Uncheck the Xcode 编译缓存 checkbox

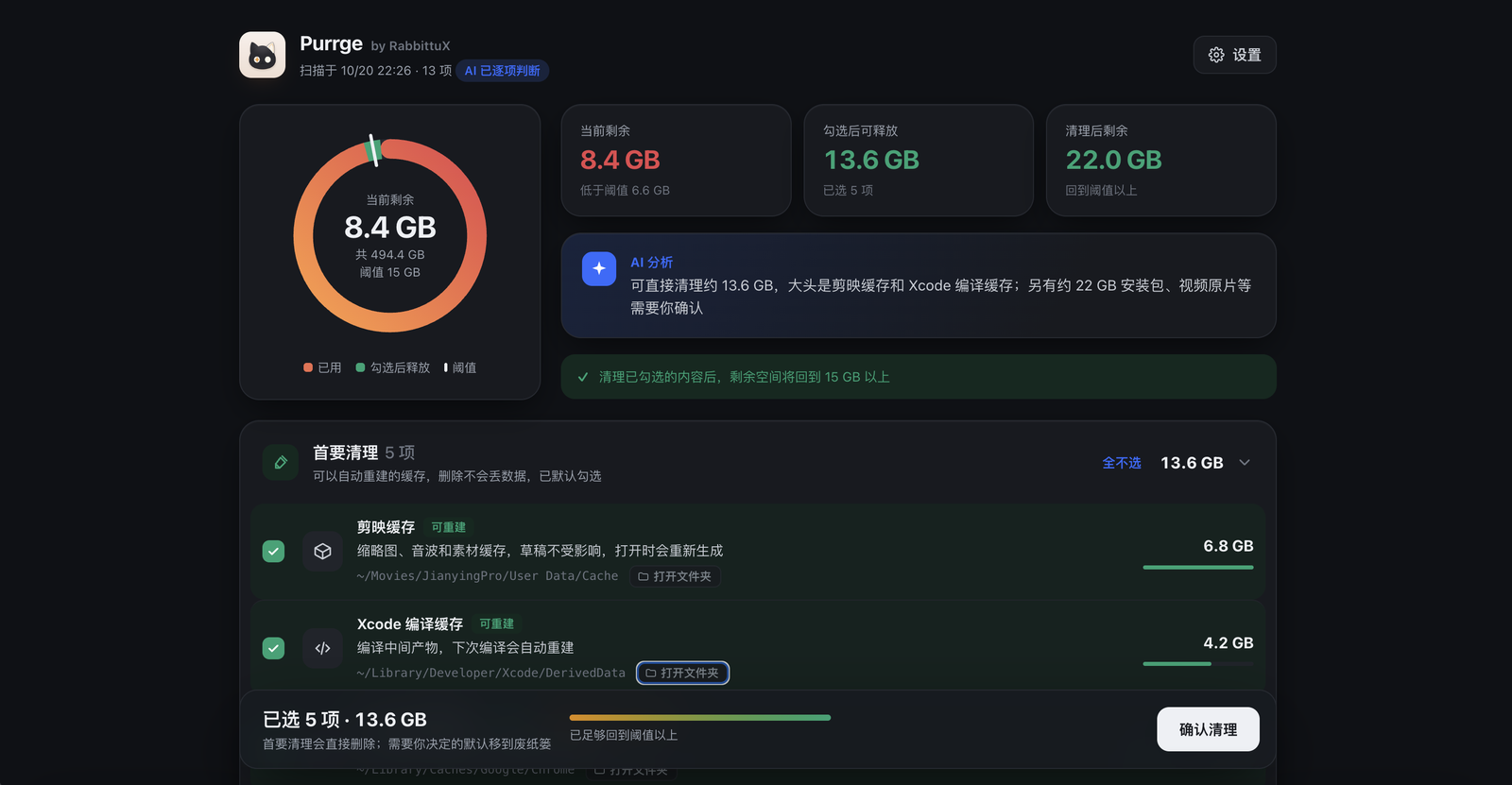click(x=273, y=648)
